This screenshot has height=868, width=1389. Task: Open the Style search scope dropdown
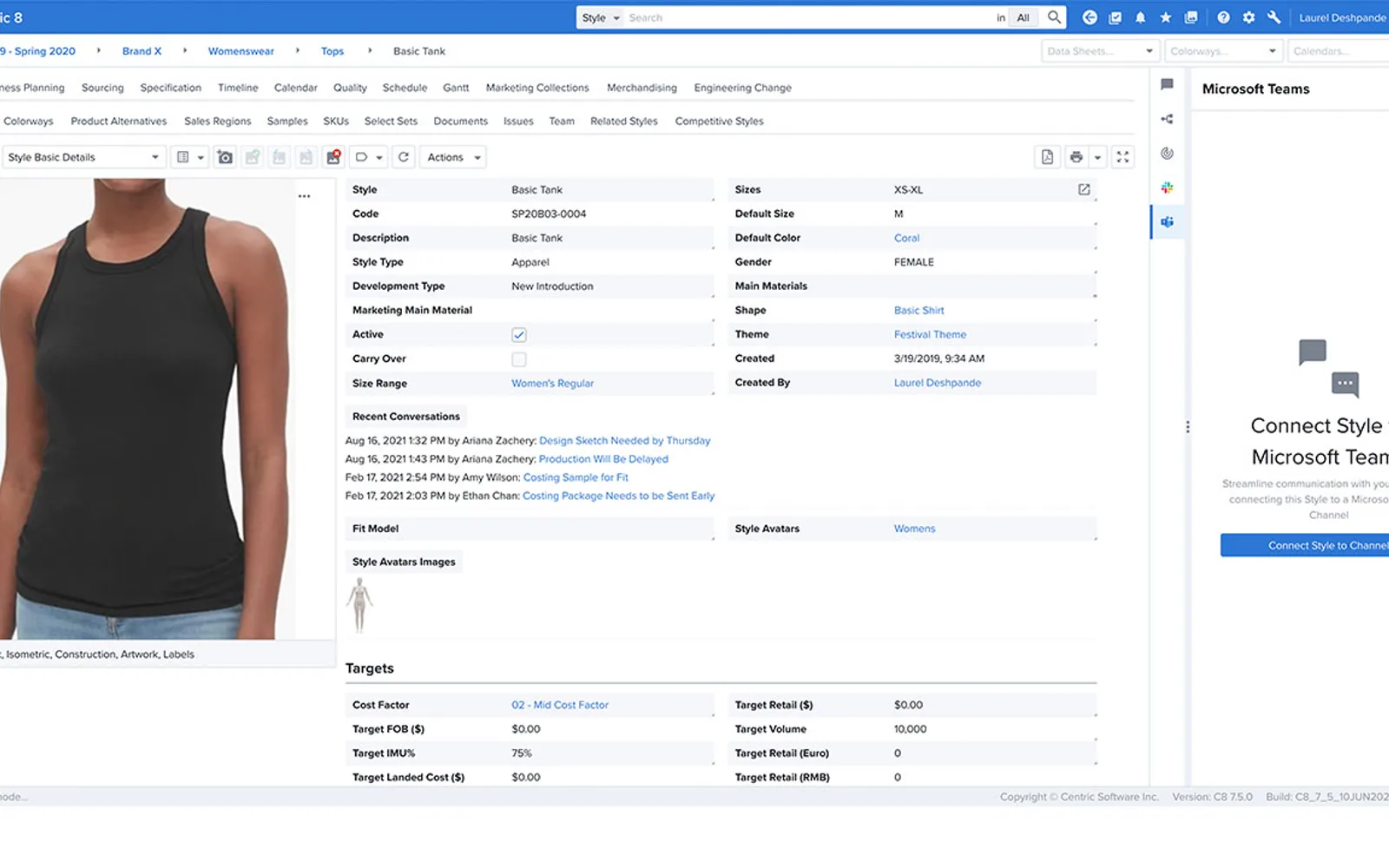point(601,17)
